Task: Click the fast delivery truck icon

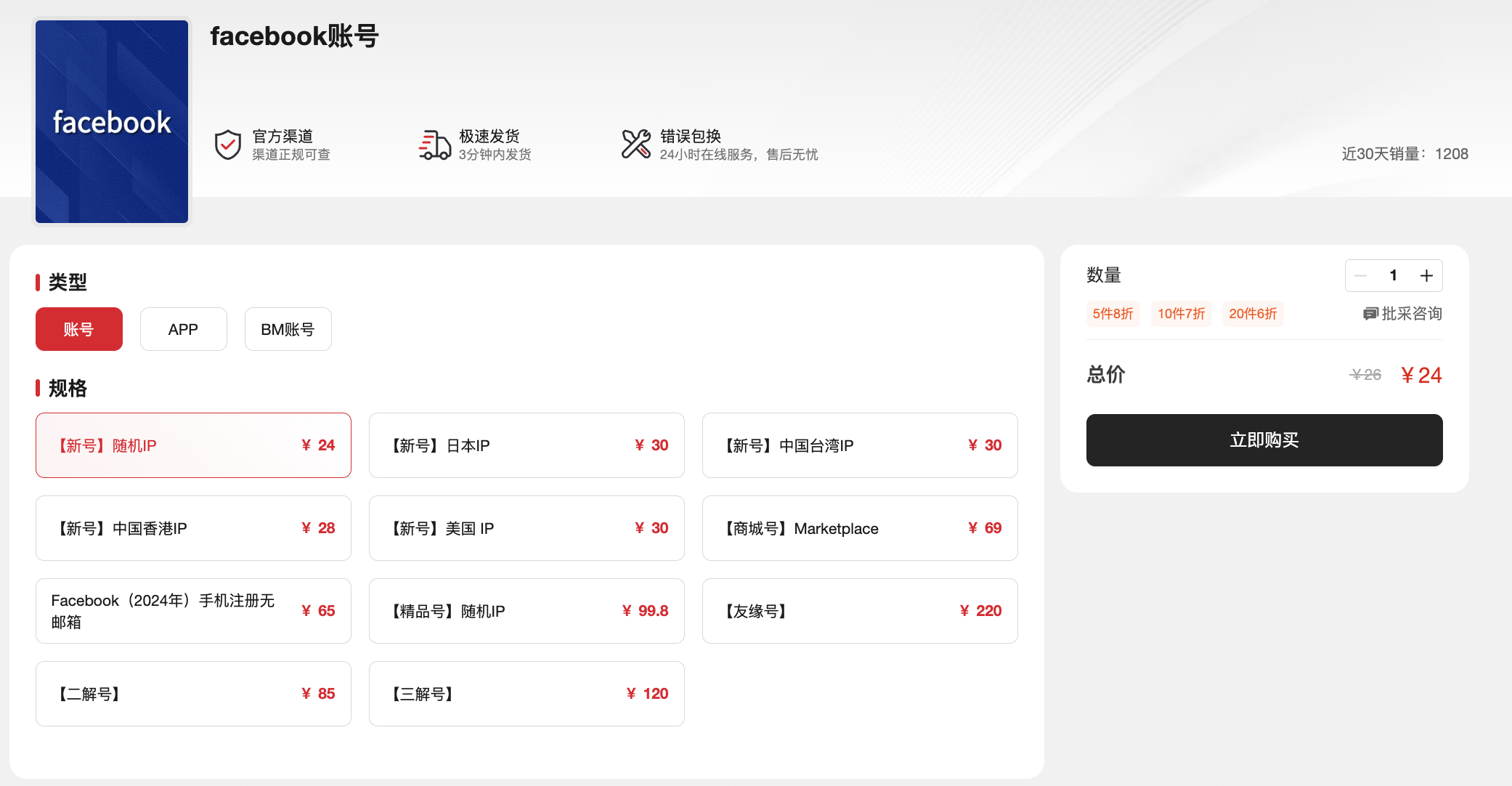Action: click(434, 145)
